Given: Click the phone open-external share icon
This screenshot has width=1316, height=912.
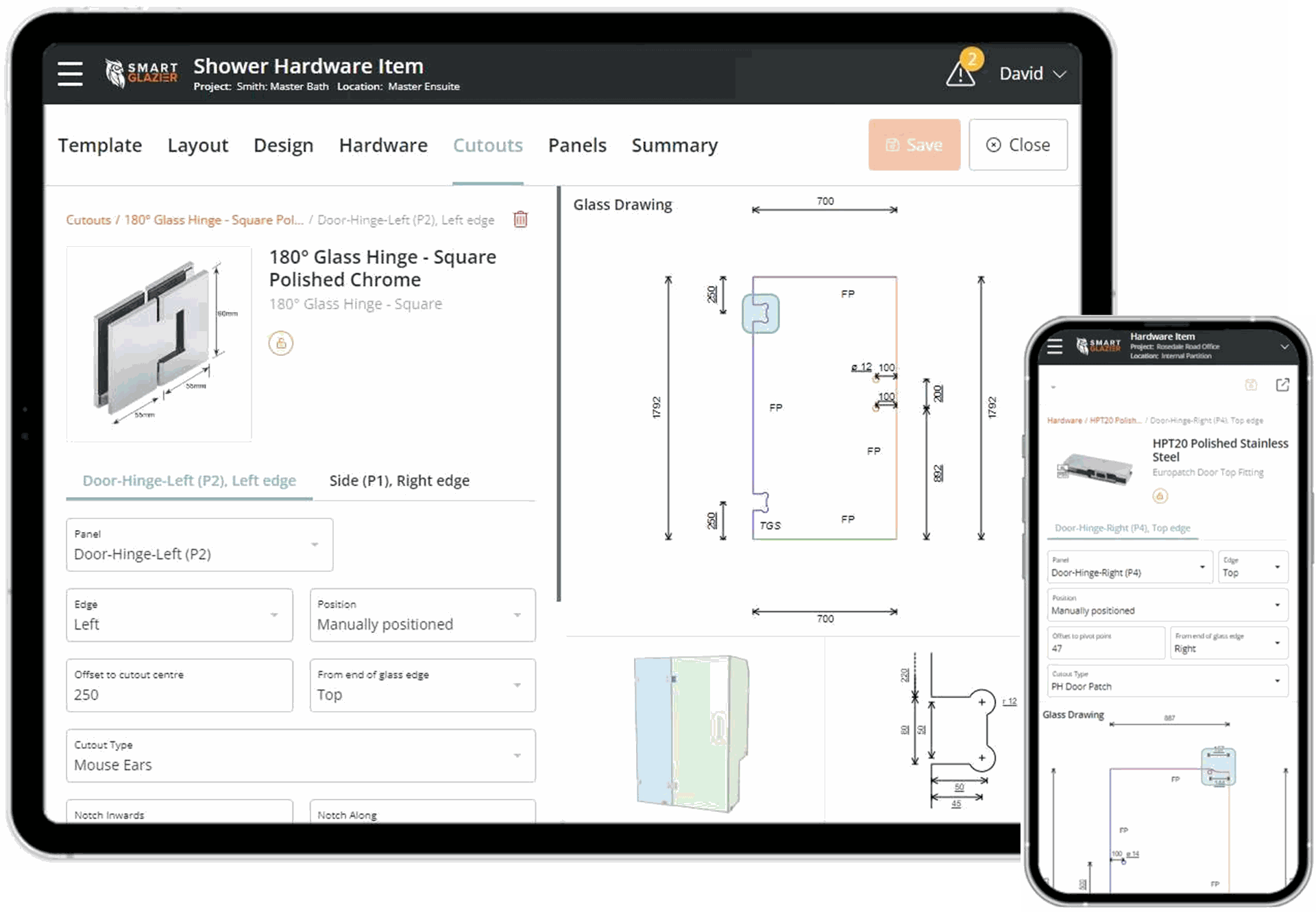Looking at the screenshot, I should click(1282, 385).
